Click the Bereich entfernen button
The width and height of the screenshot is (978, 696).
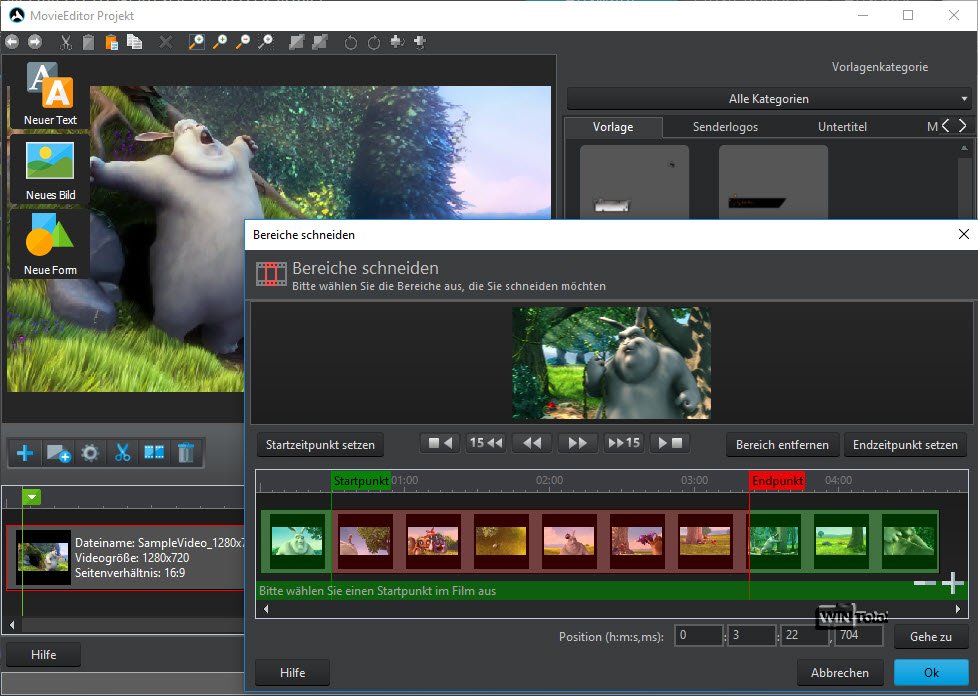tap(782, 444)
